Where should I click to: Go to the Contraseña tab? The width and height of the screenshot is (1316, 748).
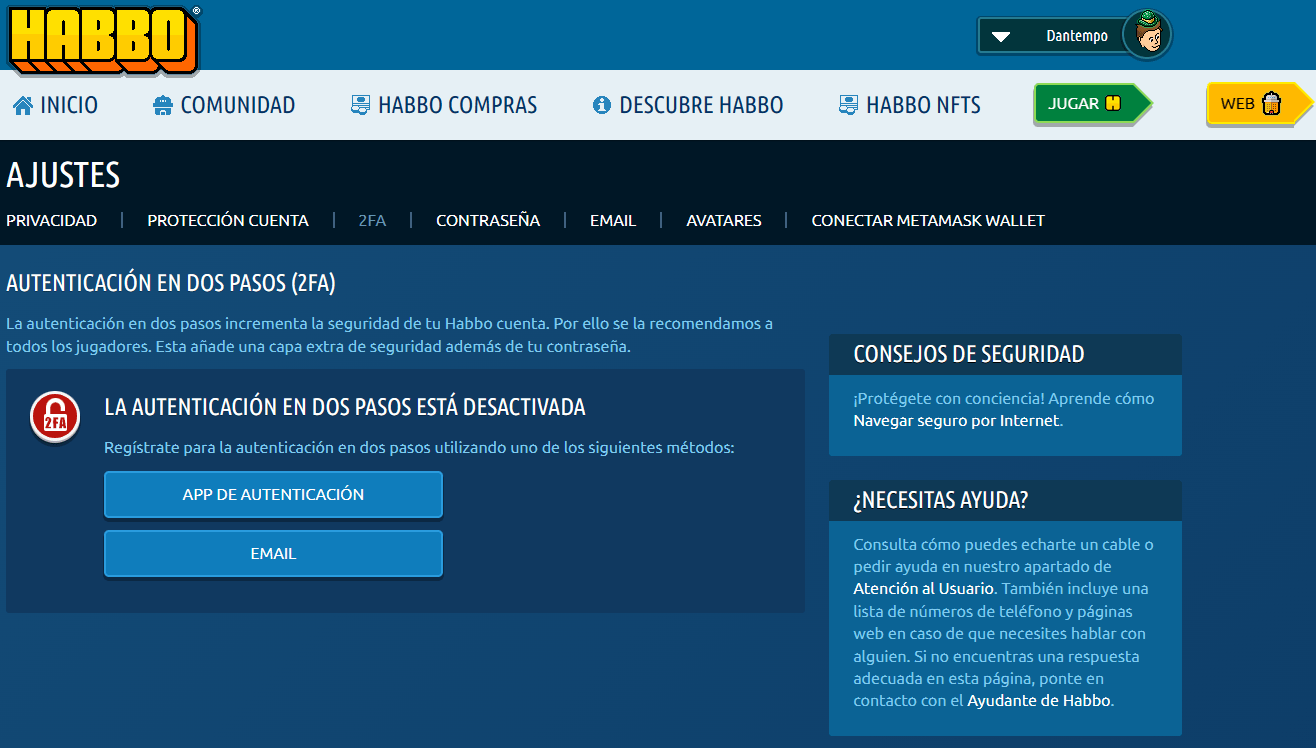[x=488, y=220]
